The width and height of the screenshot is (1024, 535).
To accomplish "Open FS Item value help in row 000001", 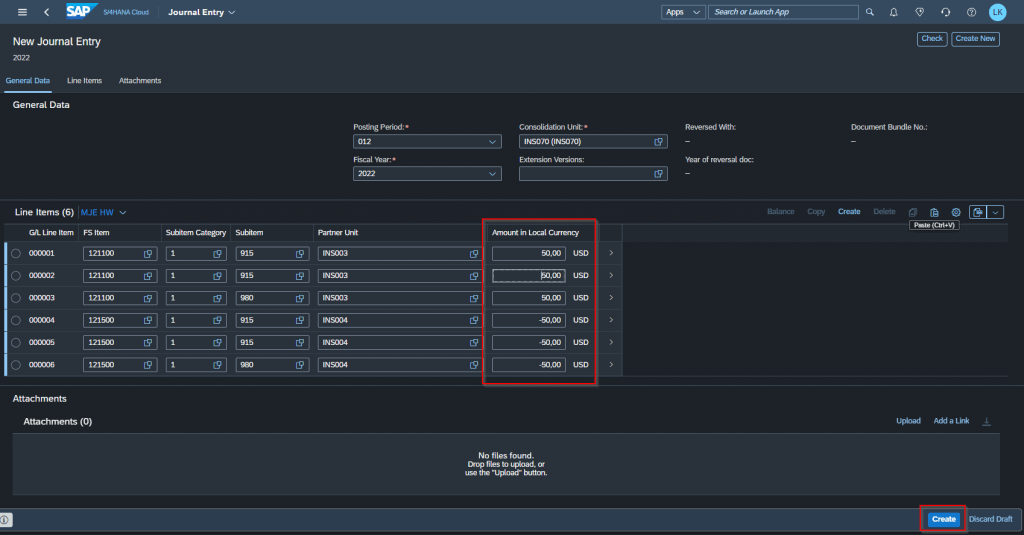I will [x=148, y=253].
